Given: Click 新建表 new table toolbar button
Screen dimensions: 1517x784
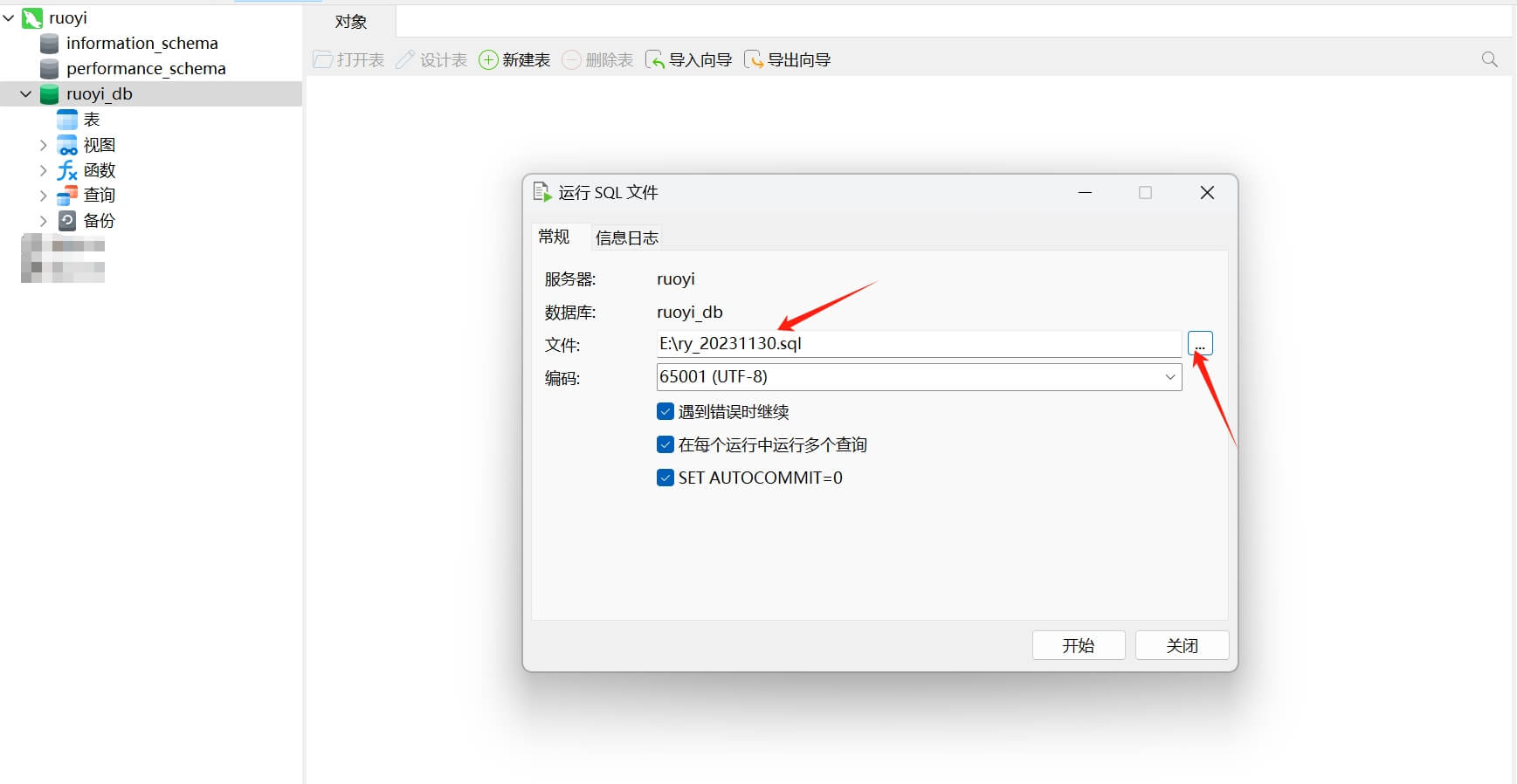Looking at the screenshot, I should [x=514, y=59].
